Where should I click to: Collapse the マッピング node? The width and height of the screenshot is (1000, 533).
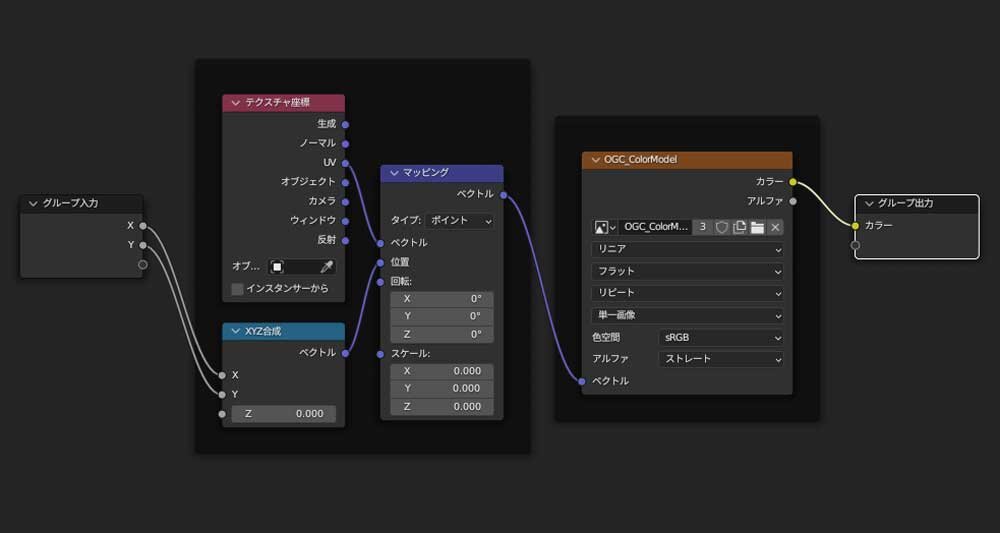(393, 172)
